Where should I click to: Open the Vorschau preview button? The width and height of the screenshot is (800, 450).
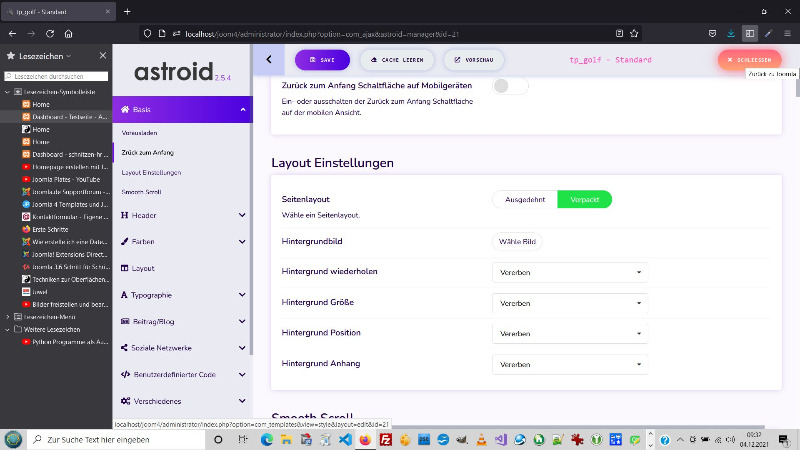click(473, 60)
